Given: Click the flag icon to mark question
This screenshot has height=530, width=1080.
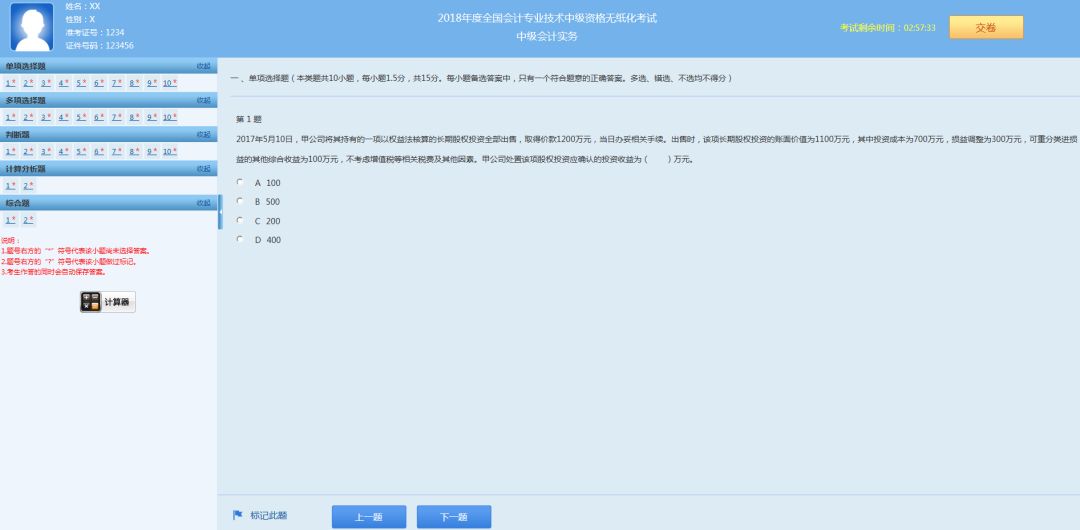Looking at the screenshot, I should pos(238,515).
